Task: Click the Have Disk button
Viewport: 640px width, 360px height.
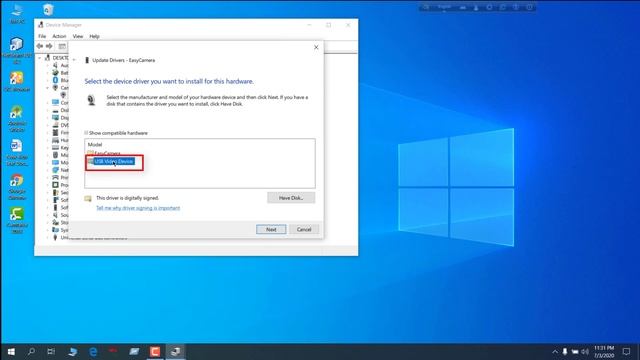Action: point(291,198)
